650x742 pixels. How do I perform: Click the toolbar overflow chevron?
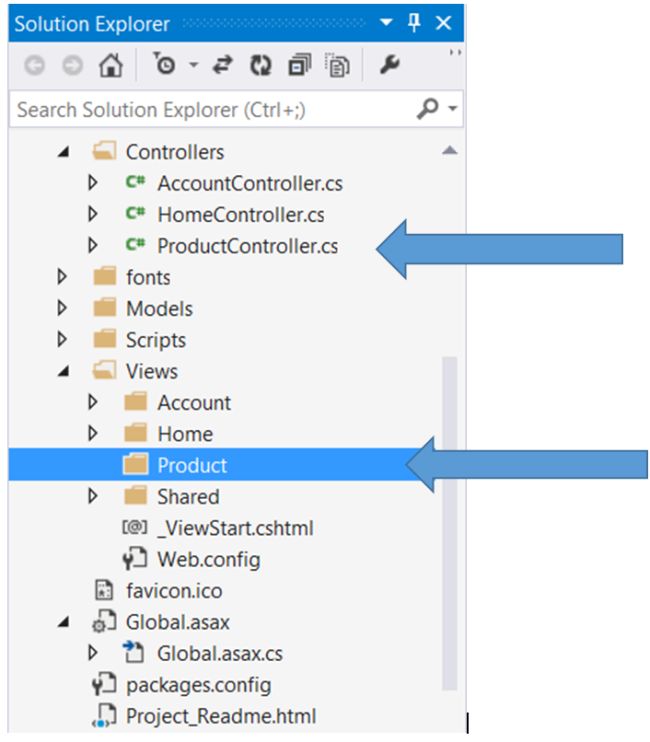455,52
